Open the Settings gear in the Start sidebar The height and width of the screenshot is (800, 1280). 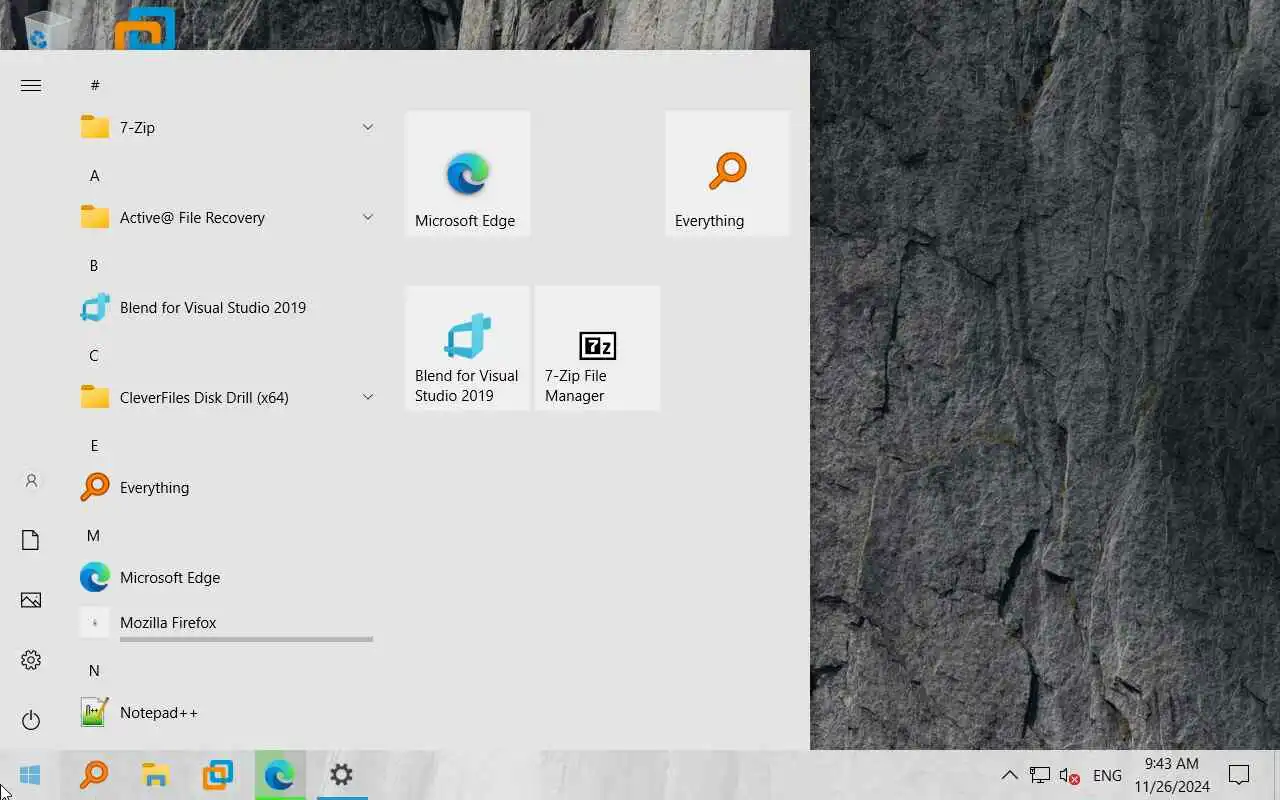(31, 660)
